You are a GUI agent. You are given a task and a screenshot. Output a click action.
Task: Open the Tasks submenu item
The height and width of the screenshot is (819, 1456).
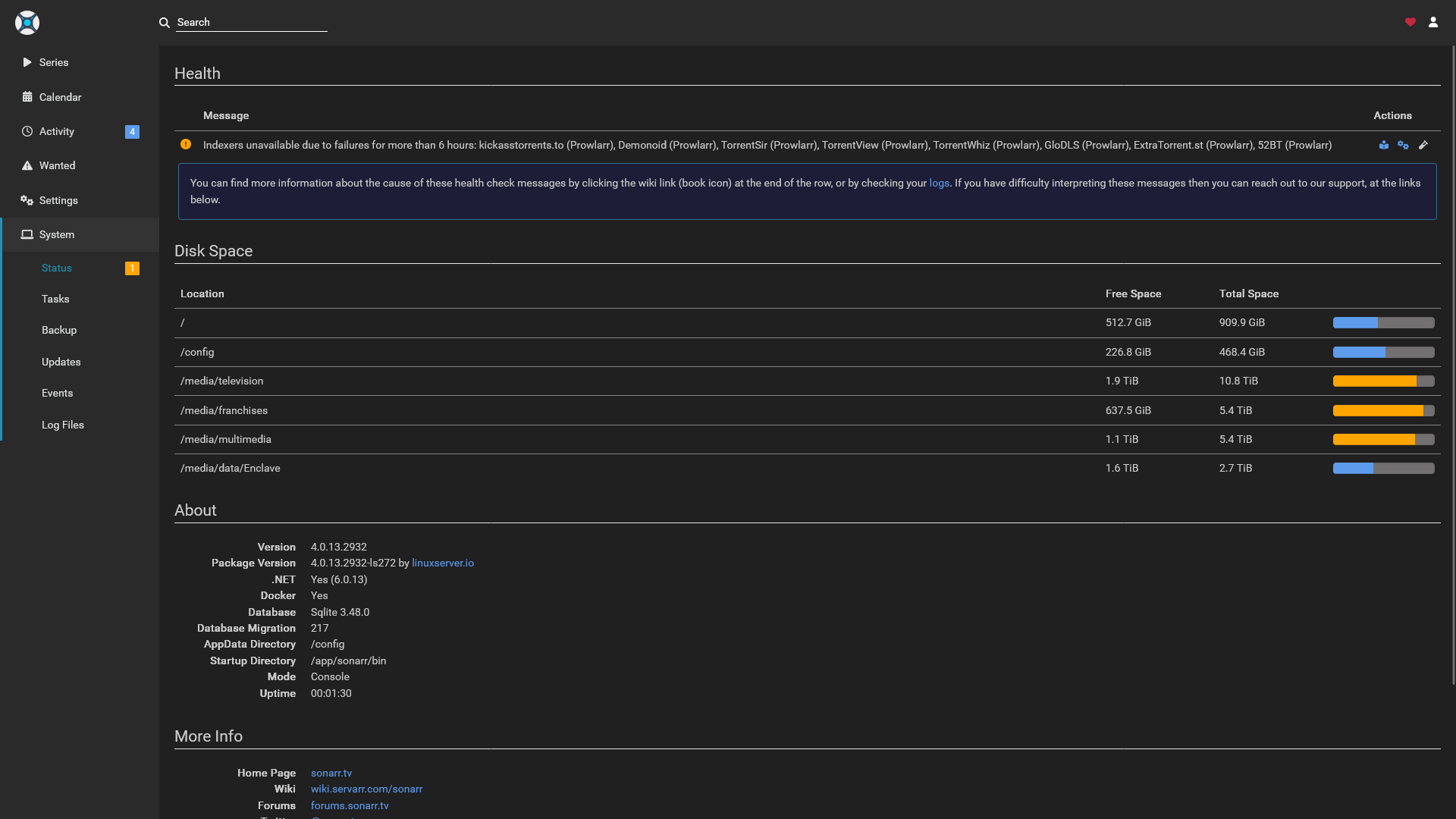point(80,299)
